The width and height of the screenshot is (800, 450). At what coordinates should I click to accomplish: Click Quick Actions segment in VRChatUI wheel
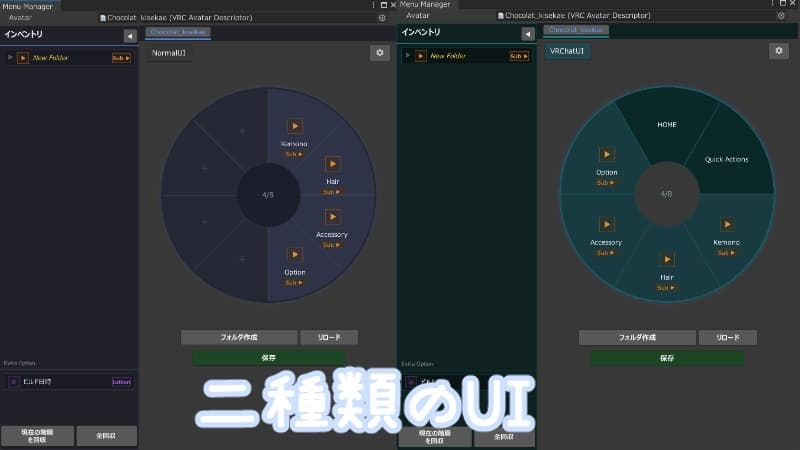coord(727,159)
